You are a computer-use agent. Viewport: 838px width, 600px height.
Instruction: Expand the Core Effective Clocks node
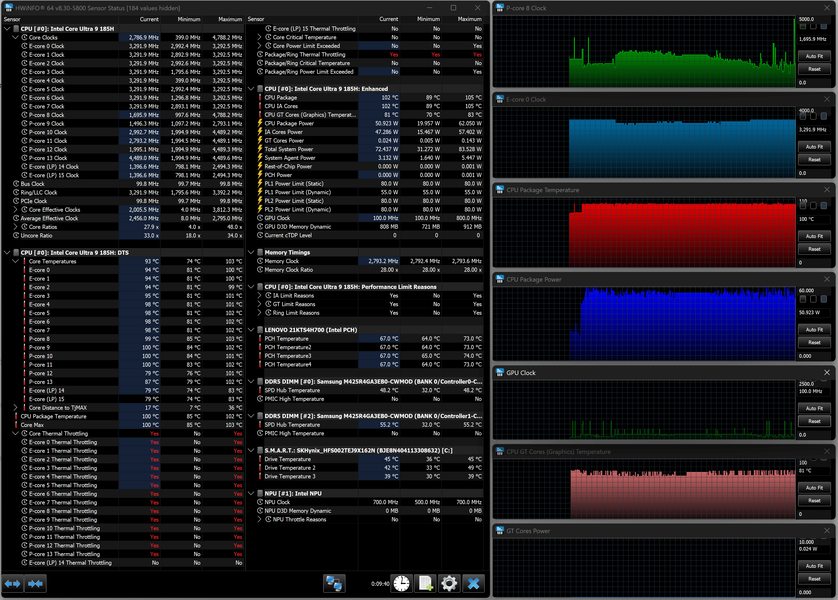[15, 209]
